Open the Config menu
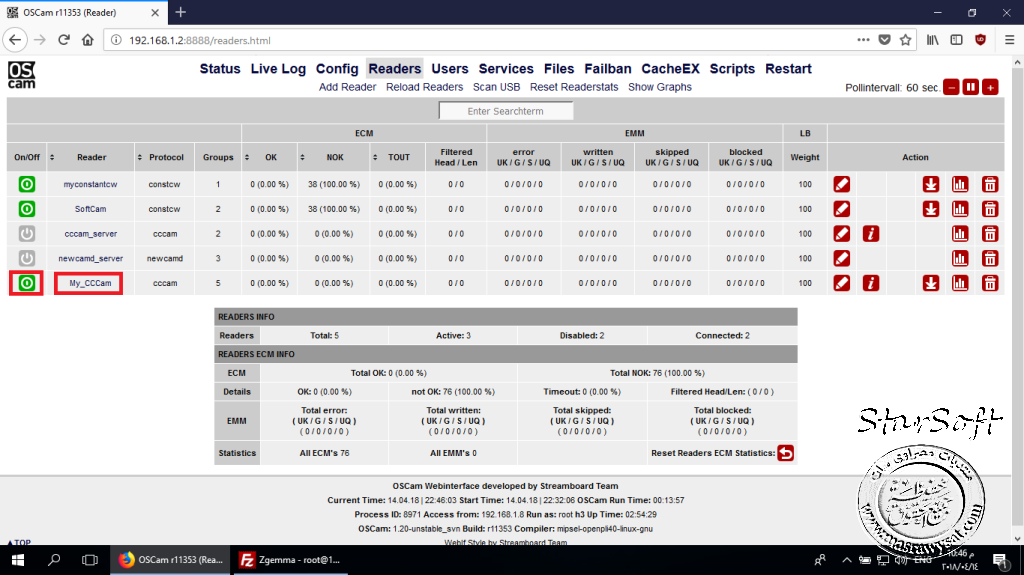This screenshot has height=575, width=1024. (337, 69)
